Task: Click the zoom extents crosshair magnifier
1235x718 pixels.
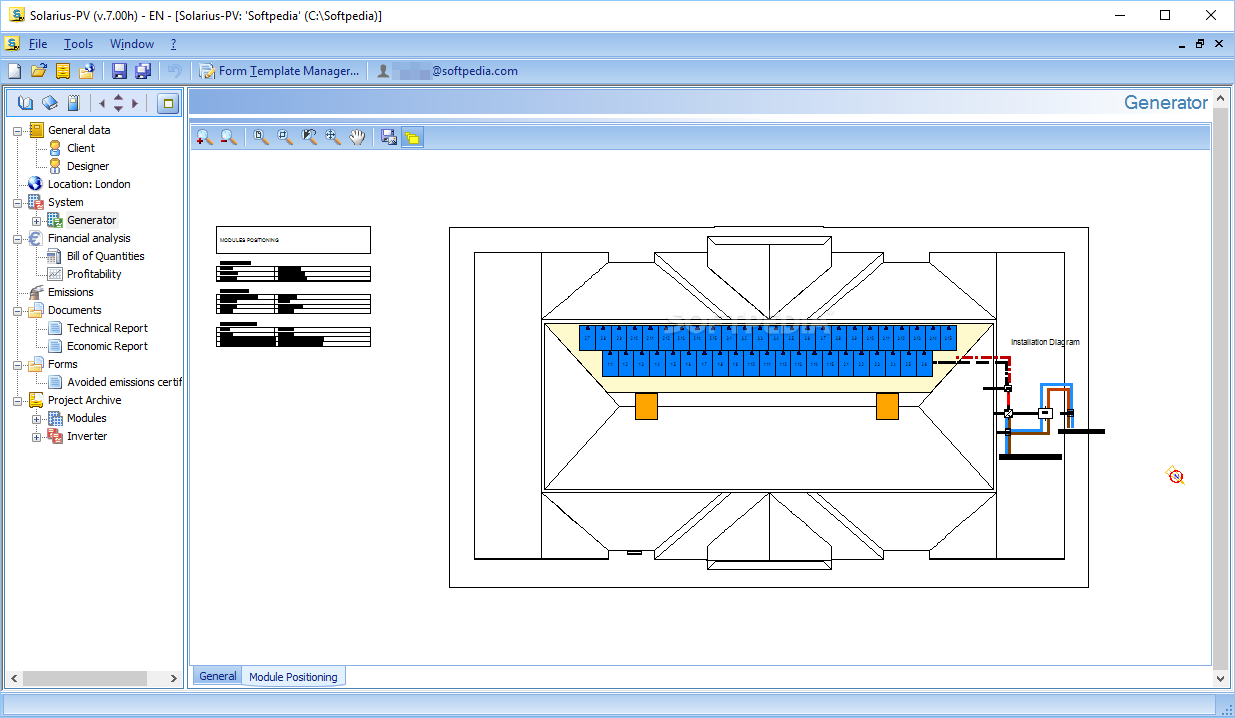Action: click(333, 138)
